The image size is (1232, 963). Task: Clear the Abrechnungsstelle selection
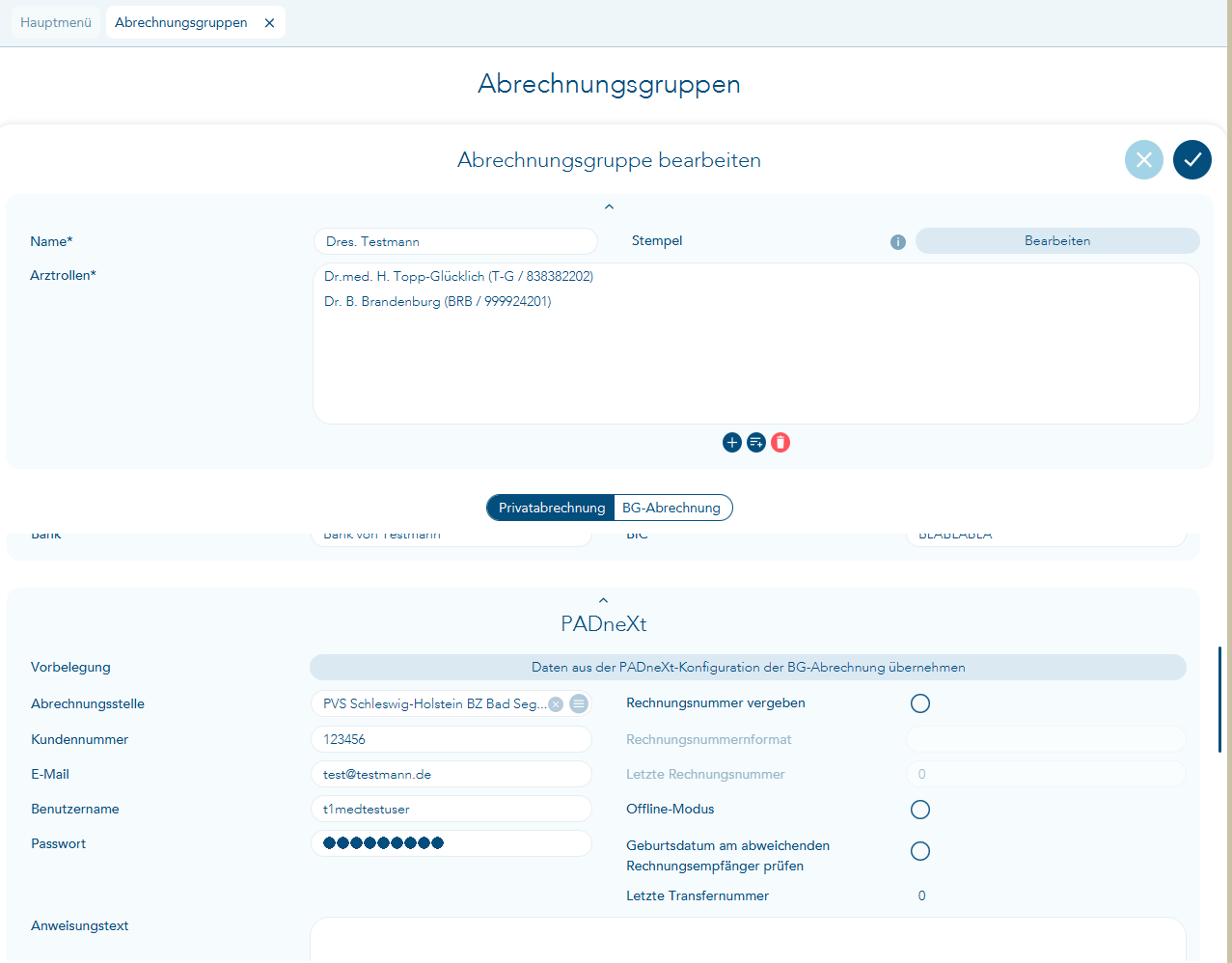(556, 704)
